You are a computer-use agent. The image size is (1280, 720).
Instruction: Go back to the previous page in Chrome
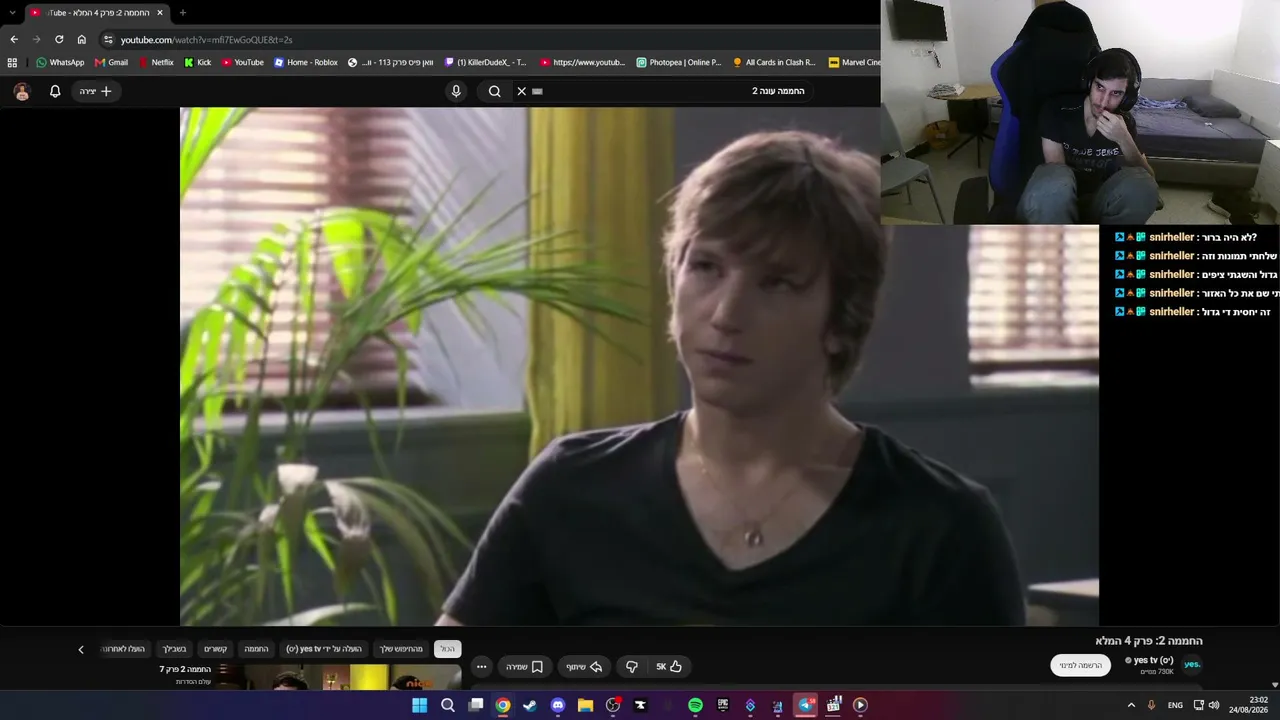click(x=14, y=39)
